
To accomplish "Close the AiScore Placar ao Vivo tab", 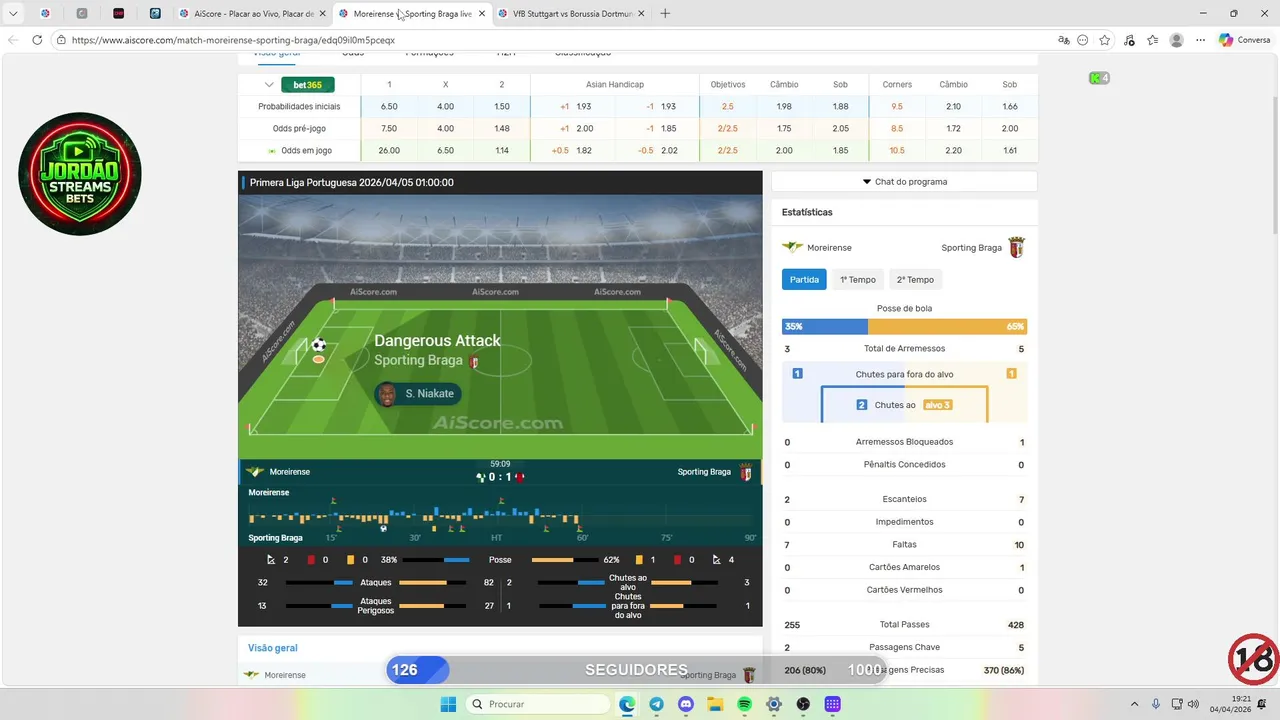I will coord(322,14).
